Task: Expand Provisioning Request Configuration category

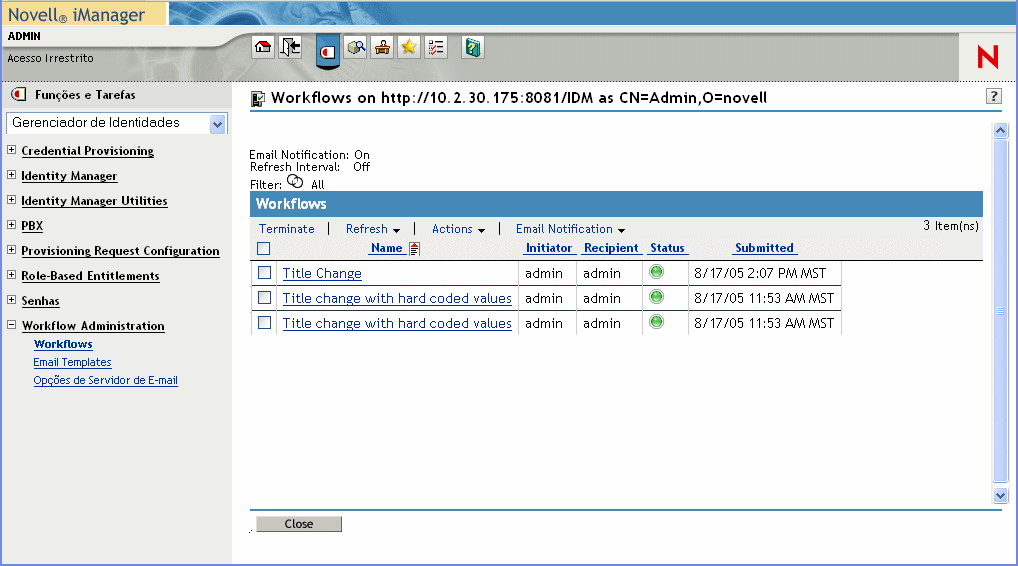Action: pos(11,250)
